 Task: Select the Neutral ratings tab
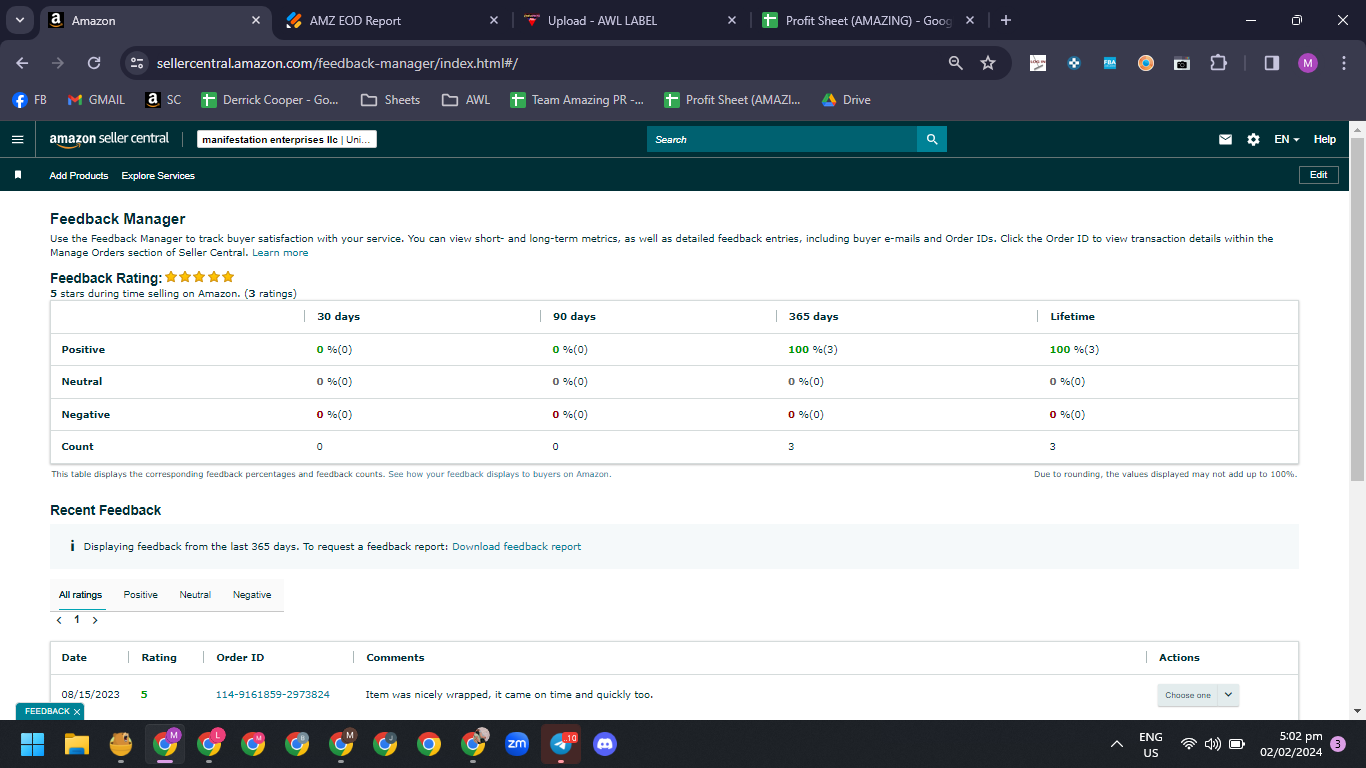195,595
